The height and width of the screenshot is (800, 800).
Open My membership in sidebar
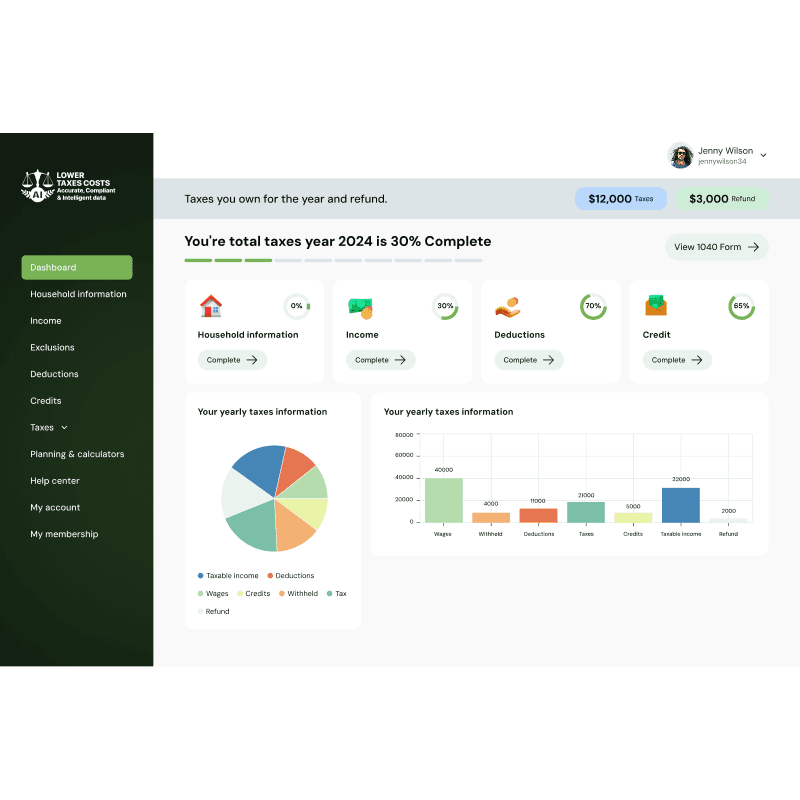coord(64,534)
